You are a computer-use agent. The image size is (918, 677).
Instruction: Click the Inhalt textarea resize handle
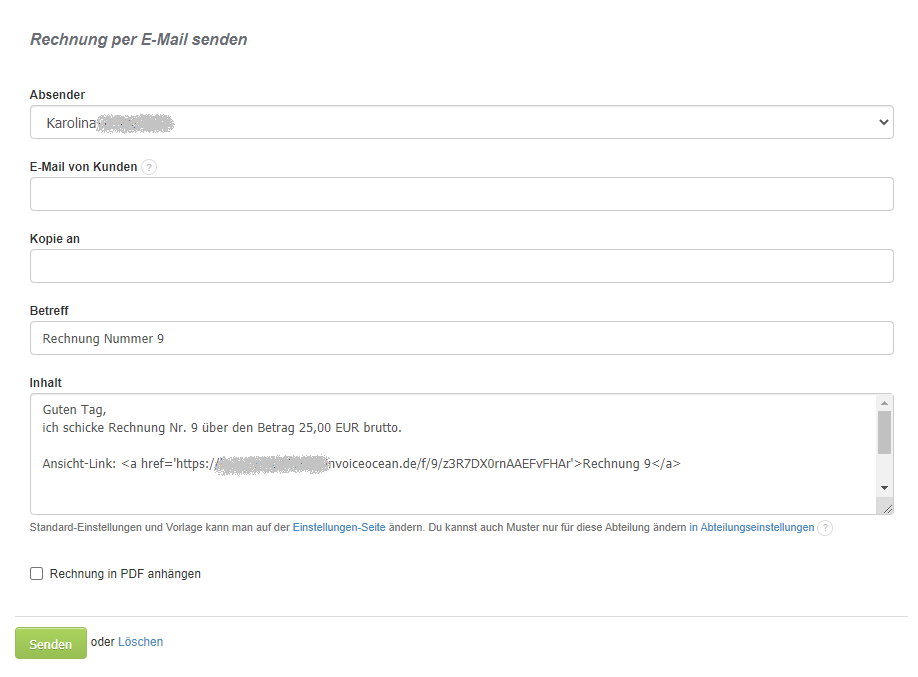887,508
